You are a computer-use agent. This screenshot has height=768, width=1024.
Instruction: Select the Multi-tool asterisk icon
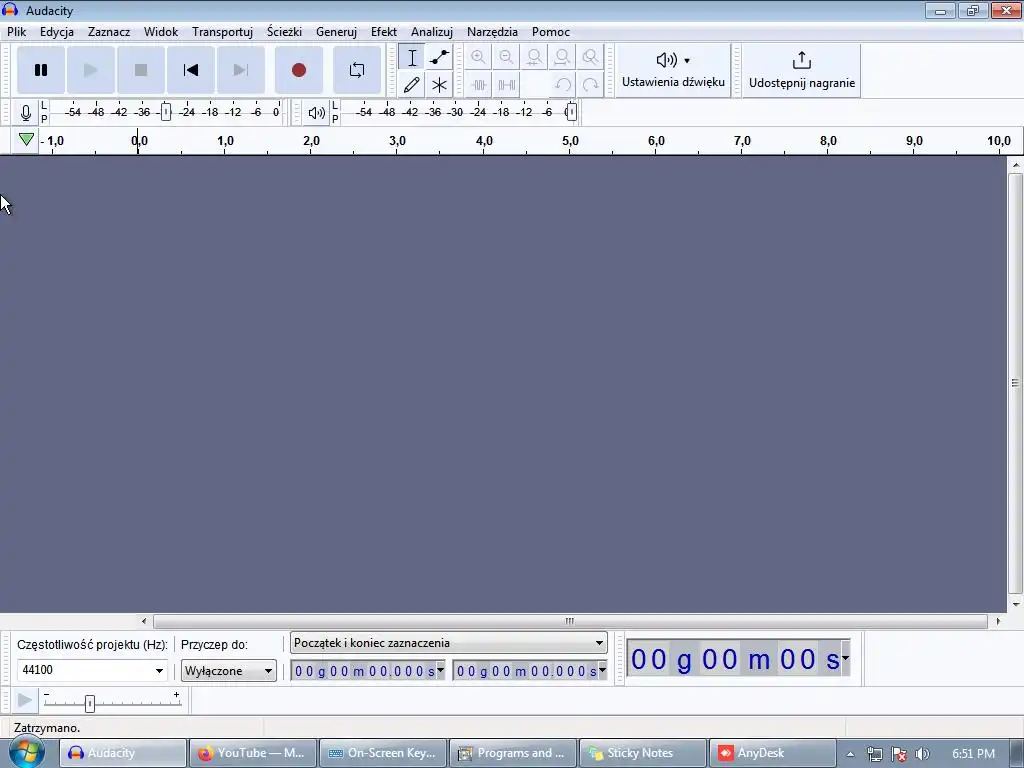(440, 85)
